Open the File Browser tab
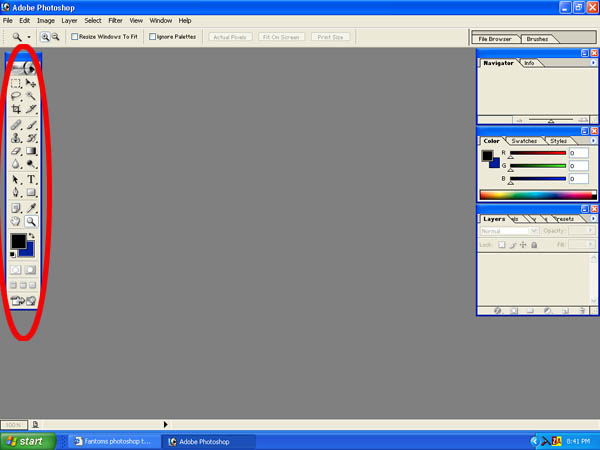This screenshot has width=600, height=450. tap(496, 38)
